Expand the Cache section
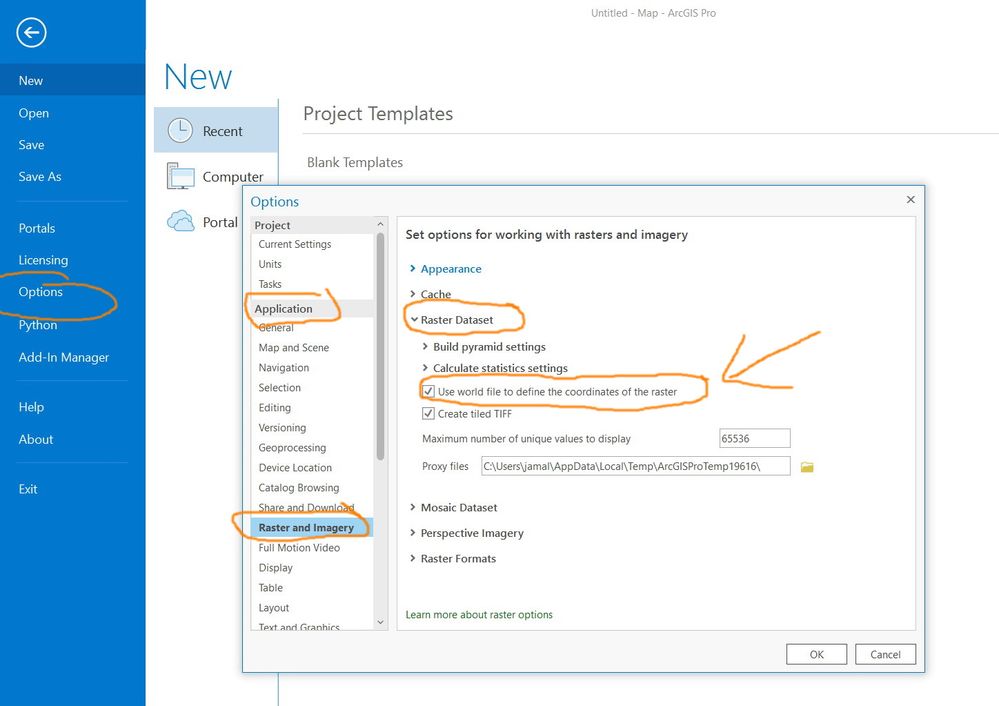The image size is (999, 706). [x=435, y=294]
